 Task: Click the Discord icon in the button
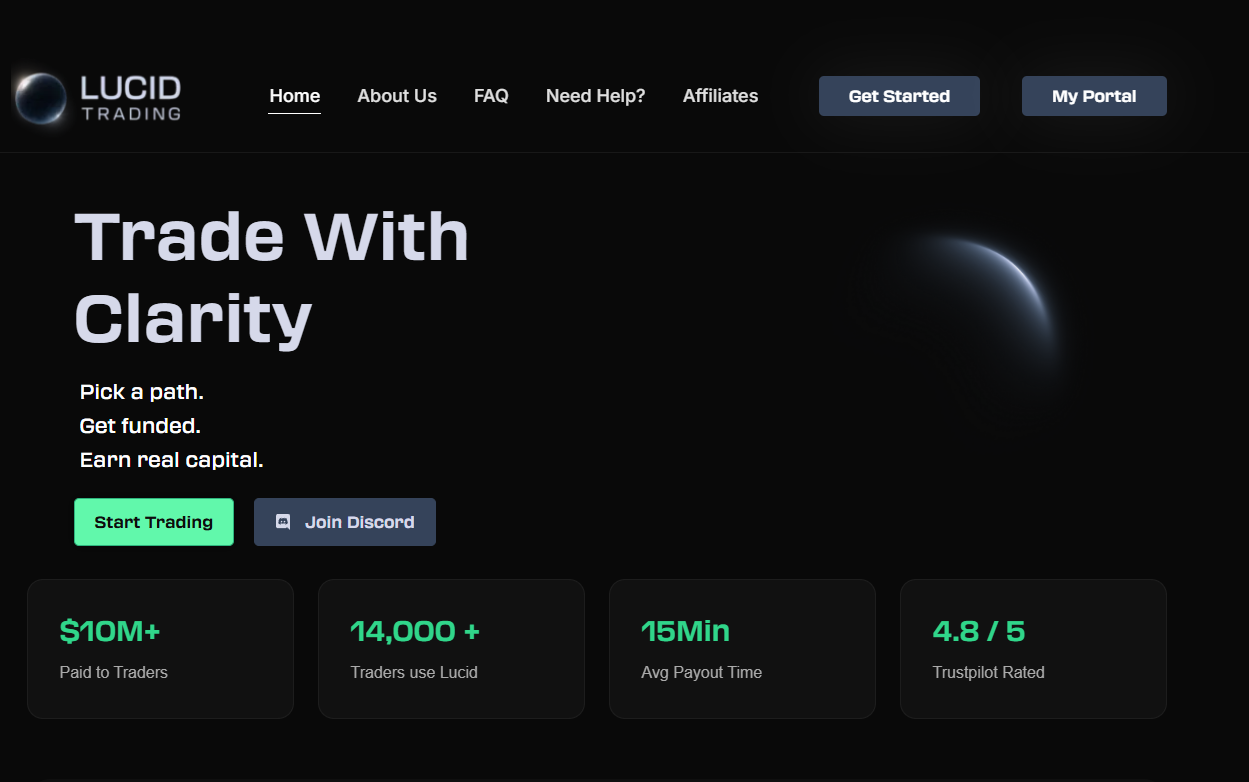(x=283, y=522)
